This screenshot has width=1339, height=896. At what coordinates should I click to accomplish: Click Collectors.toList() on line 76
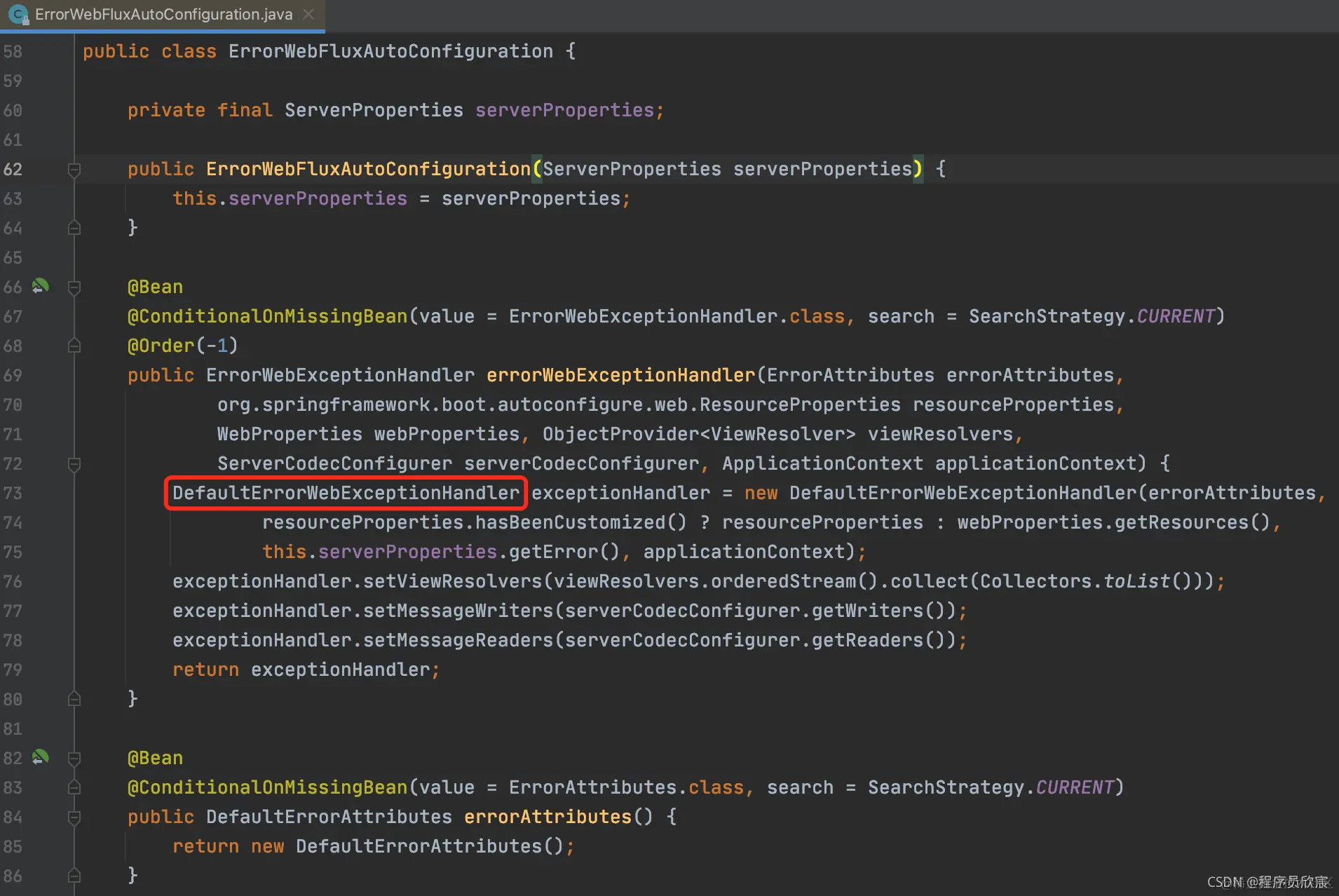coord(1086,581)
